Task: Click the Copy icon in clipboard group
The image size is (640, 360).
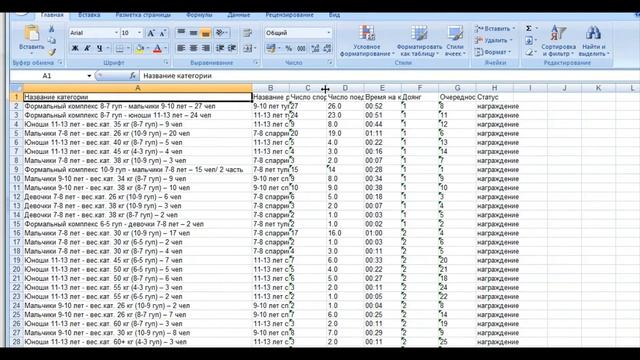Action: click(51, 40)
